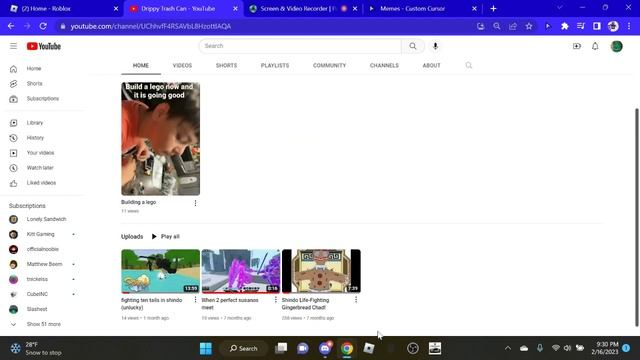Bookmark this page with the star icon
640x360 pixels.
point(529,26)
